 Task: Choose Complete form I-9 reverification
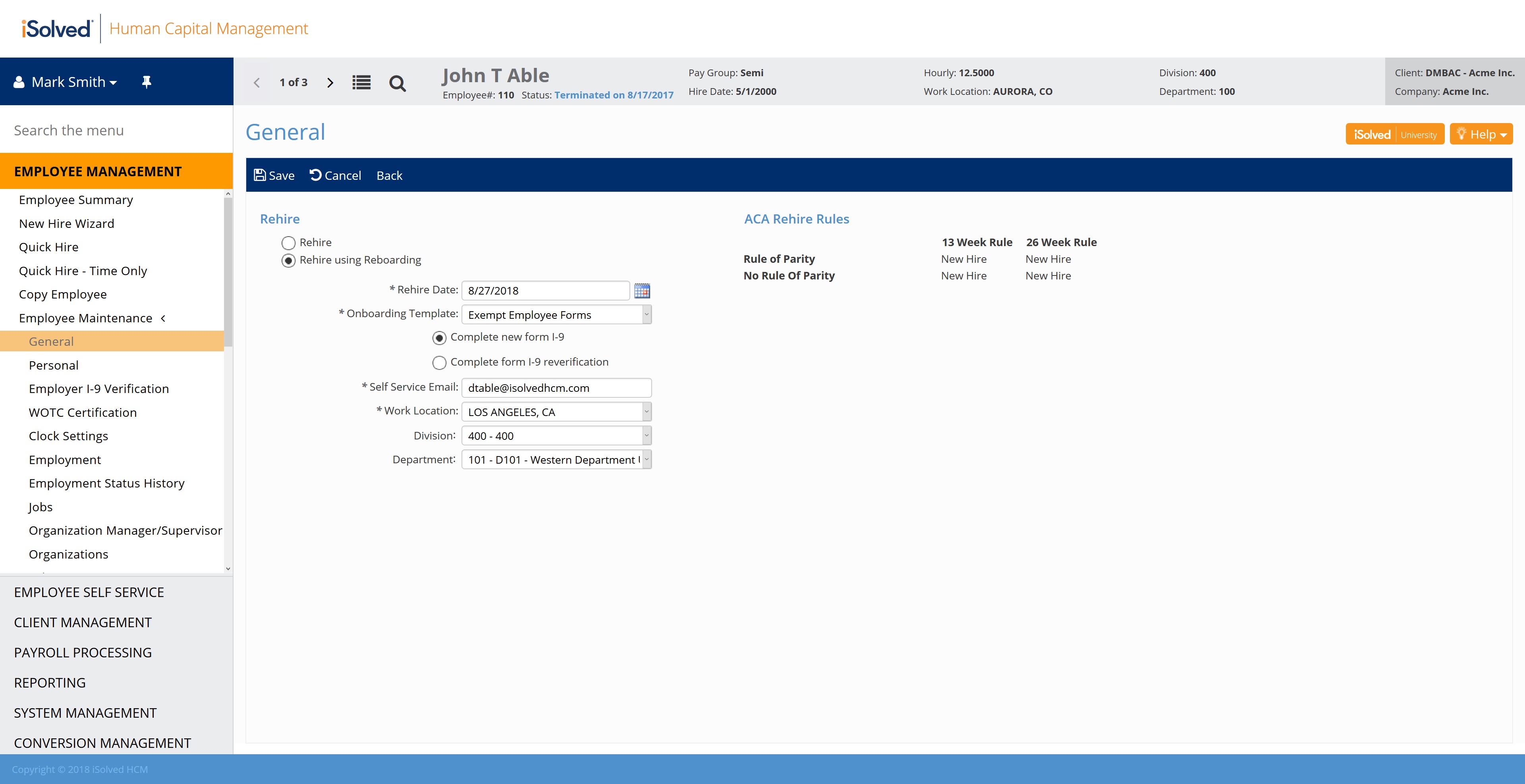[439, 362]
